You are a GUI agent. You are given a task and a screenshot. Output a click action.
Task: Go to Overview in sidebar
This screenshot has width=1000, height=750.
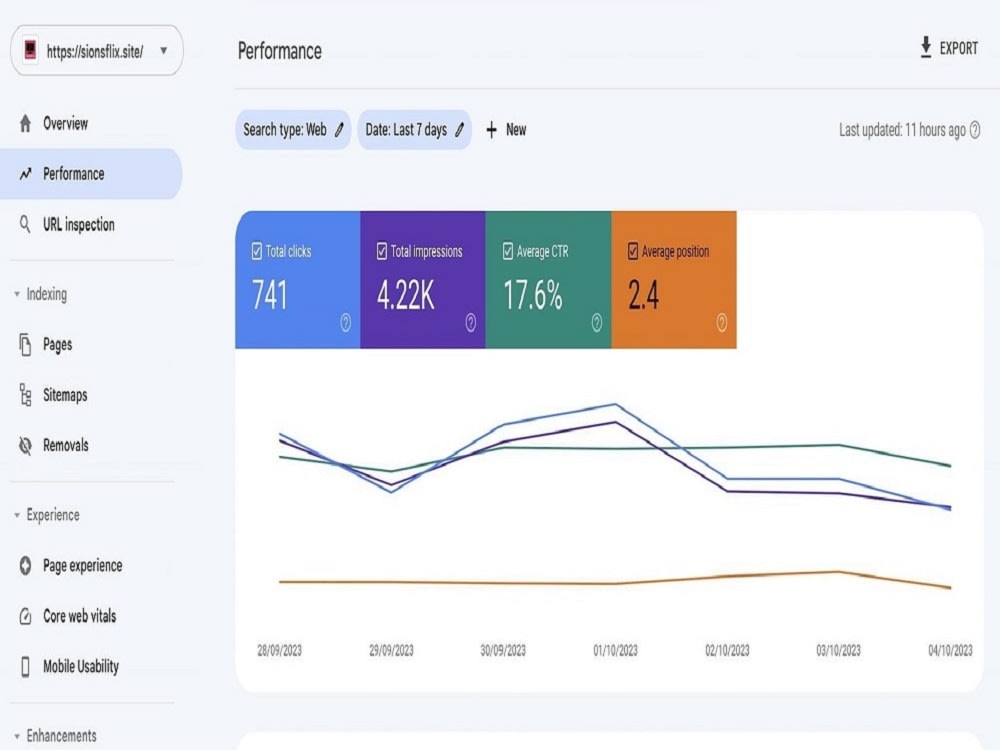pyautogui.click(x=91, y=123)
